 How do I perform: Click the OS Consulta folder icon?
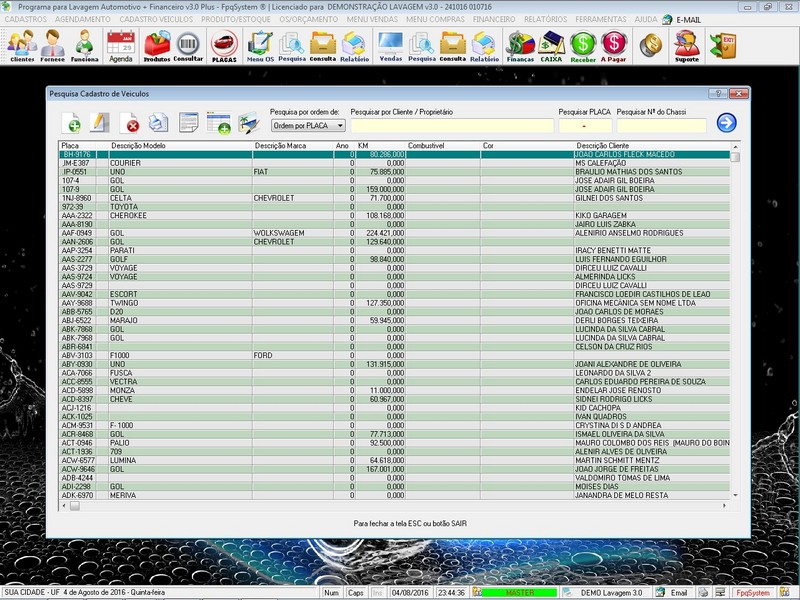(323, 46)
